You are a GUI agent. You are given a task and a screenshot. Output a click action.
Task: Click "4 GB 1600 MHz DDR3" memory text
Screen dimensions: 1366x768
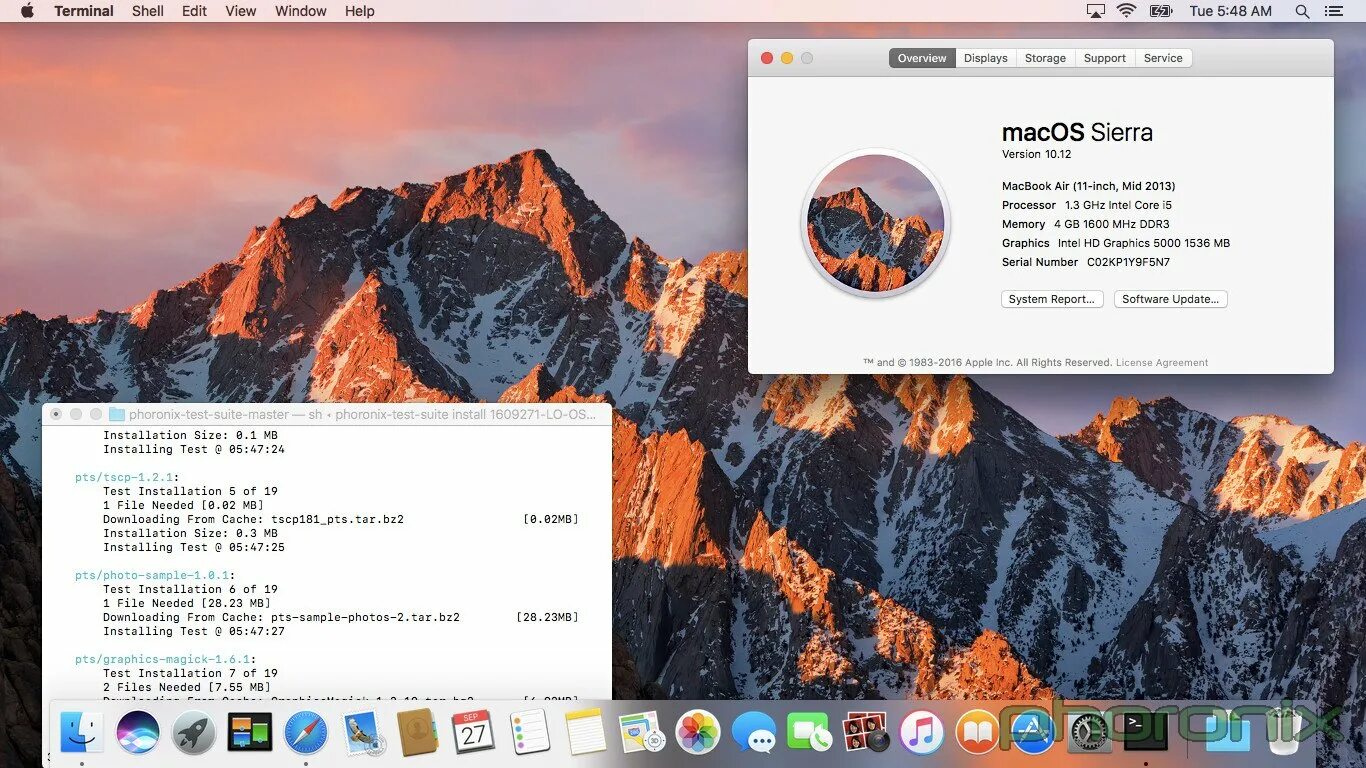[1111, 224]
